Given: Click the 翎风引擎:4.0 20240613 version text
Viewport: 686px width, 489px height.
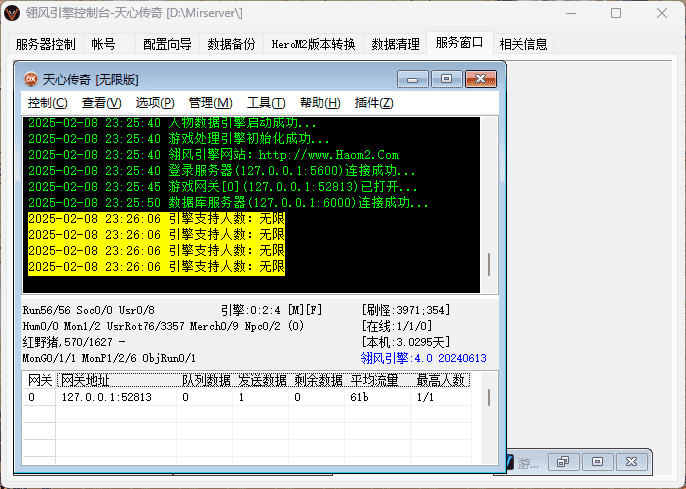Looking at the screenshot, I should [424, 358].
